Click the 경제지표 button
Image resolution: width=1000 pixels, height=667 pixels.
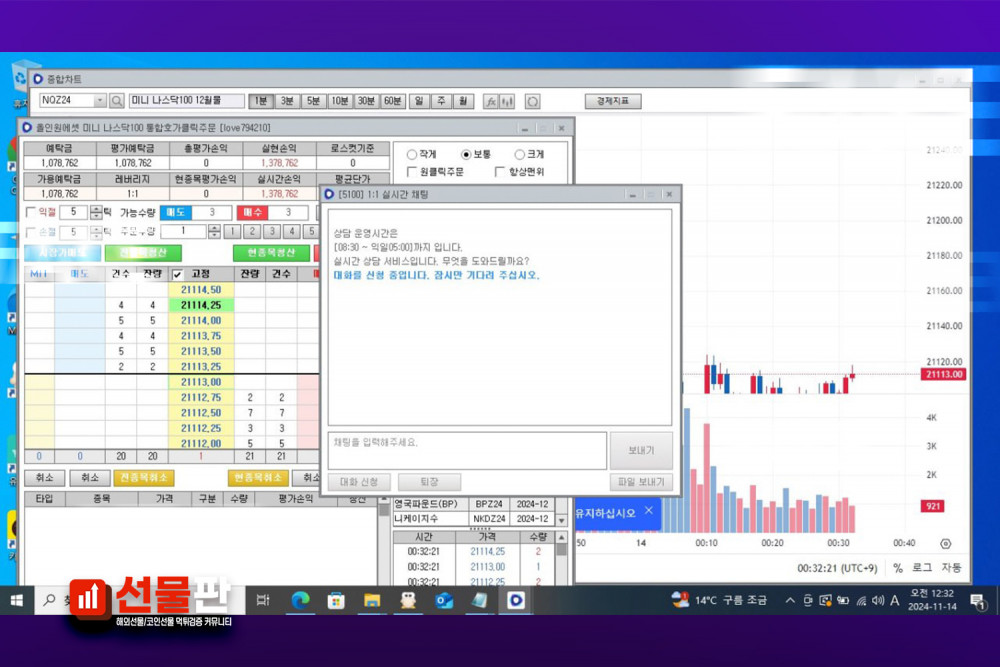pyautogui.click(x=612, y=101)
